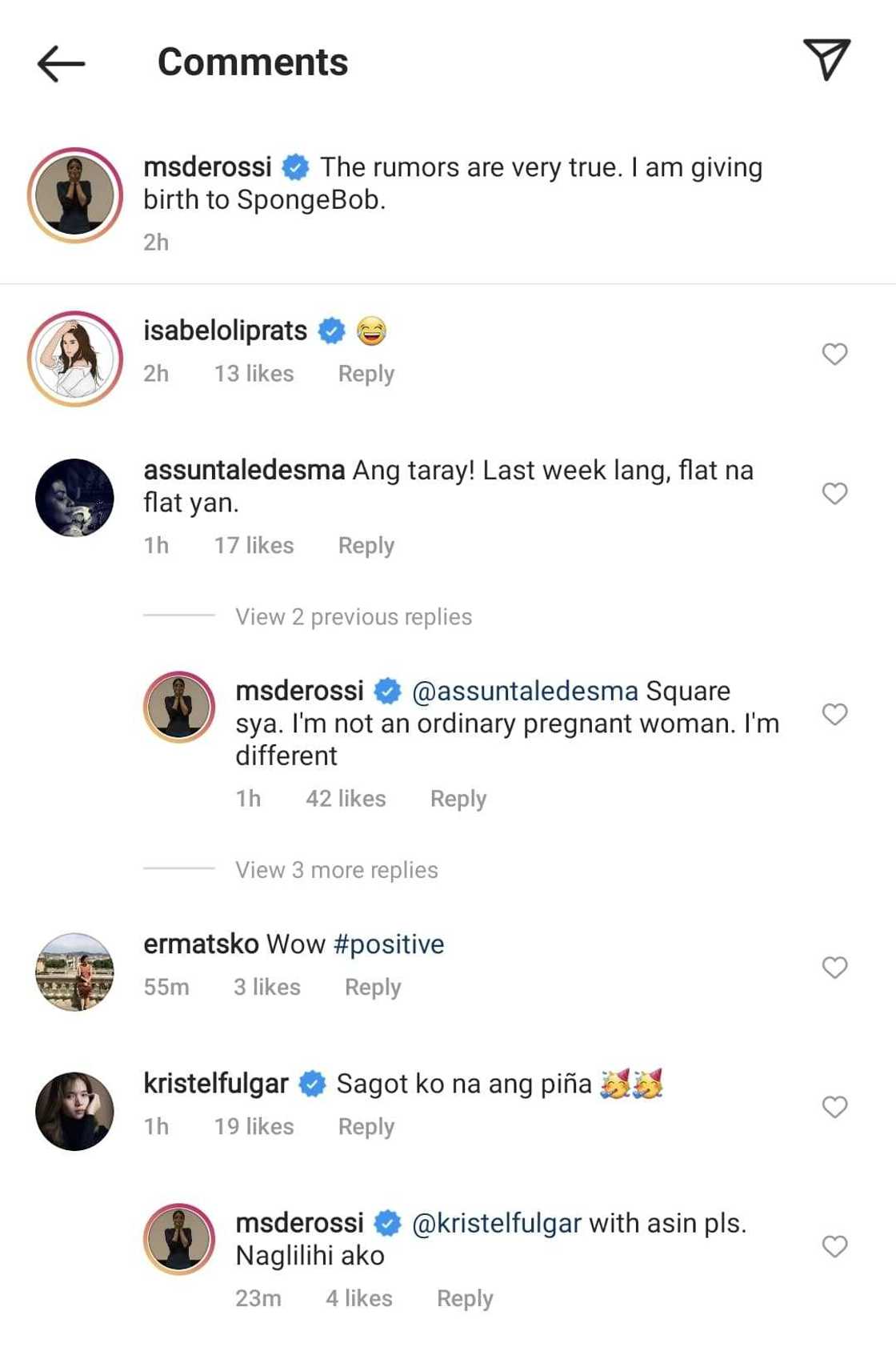Like assuntaledesma's 'Ang taray' comment

click(834, 493)
